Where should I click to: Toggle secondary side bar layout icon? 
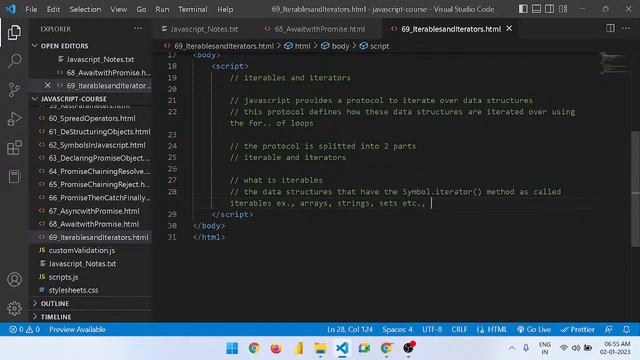click(x=549, y=9)
